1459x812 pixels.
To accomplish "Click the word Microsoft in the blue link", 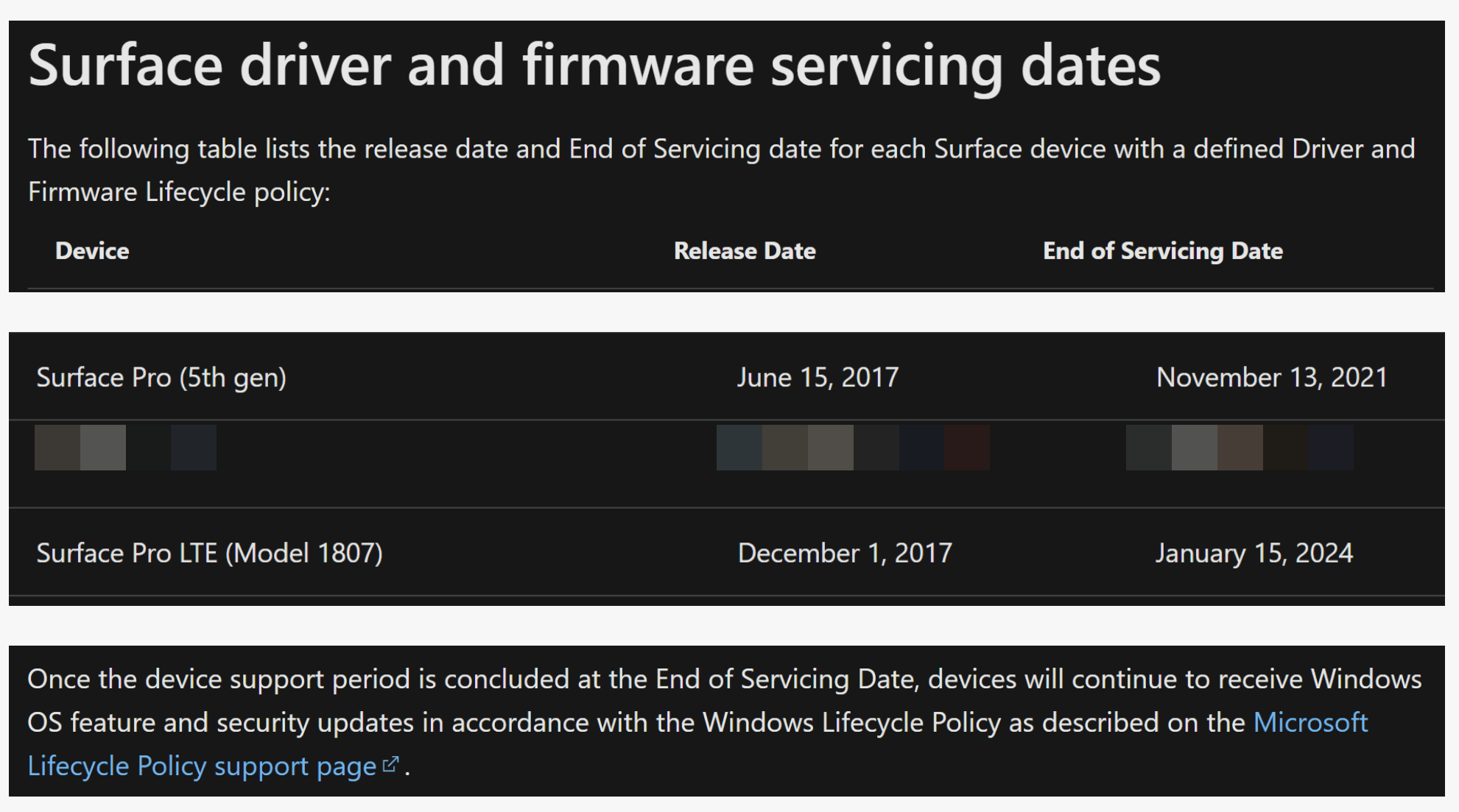I will click(x=1310, y=722).
